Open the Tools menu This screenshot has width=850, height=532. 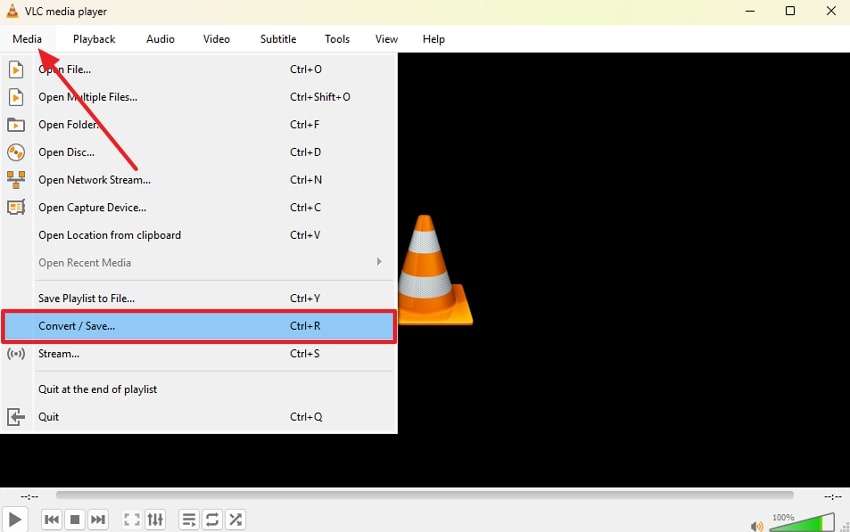[337, 39]
